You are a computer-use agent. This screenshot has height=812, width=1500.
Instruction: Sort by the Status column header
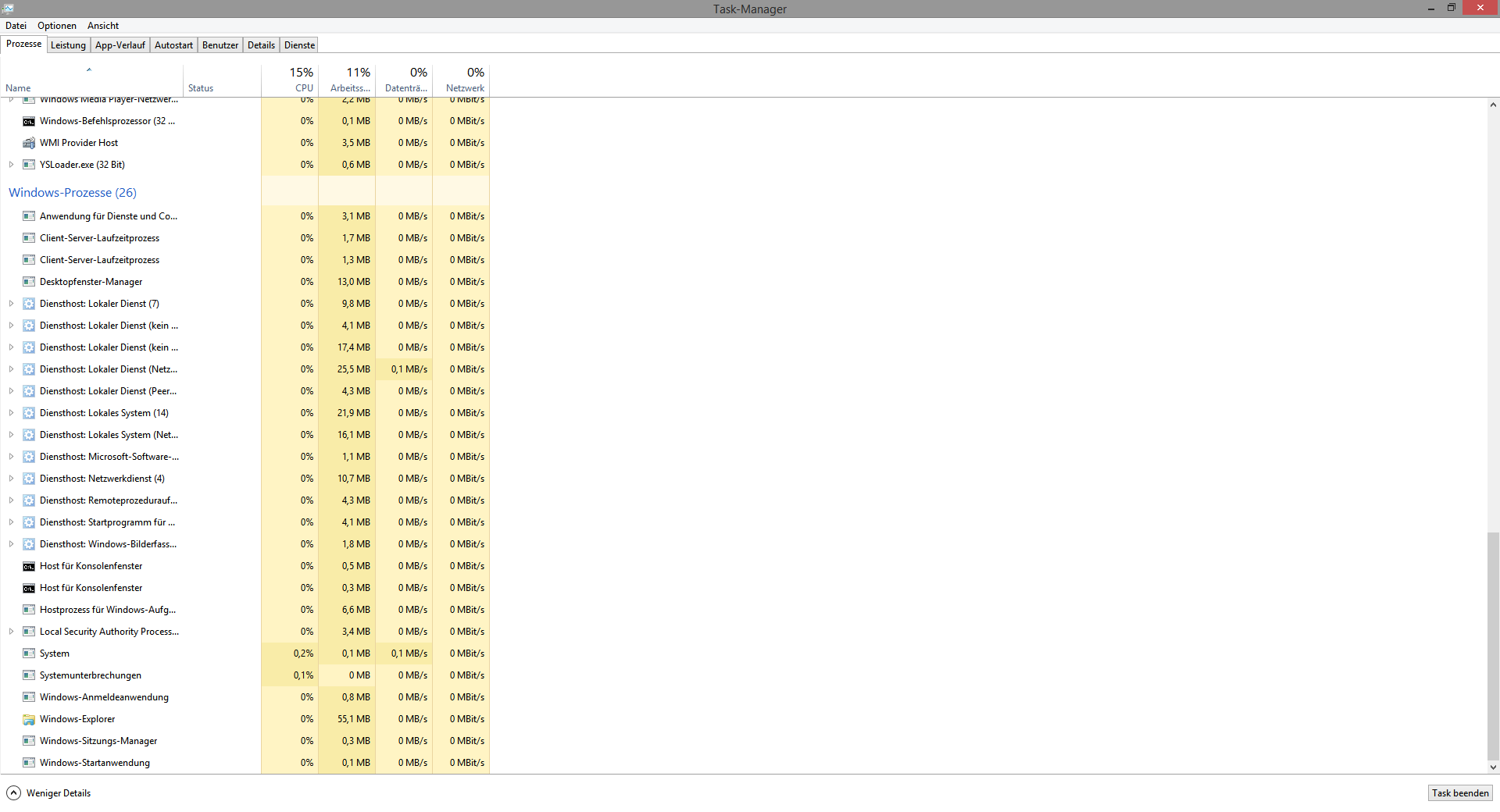[x=223, y=80]
